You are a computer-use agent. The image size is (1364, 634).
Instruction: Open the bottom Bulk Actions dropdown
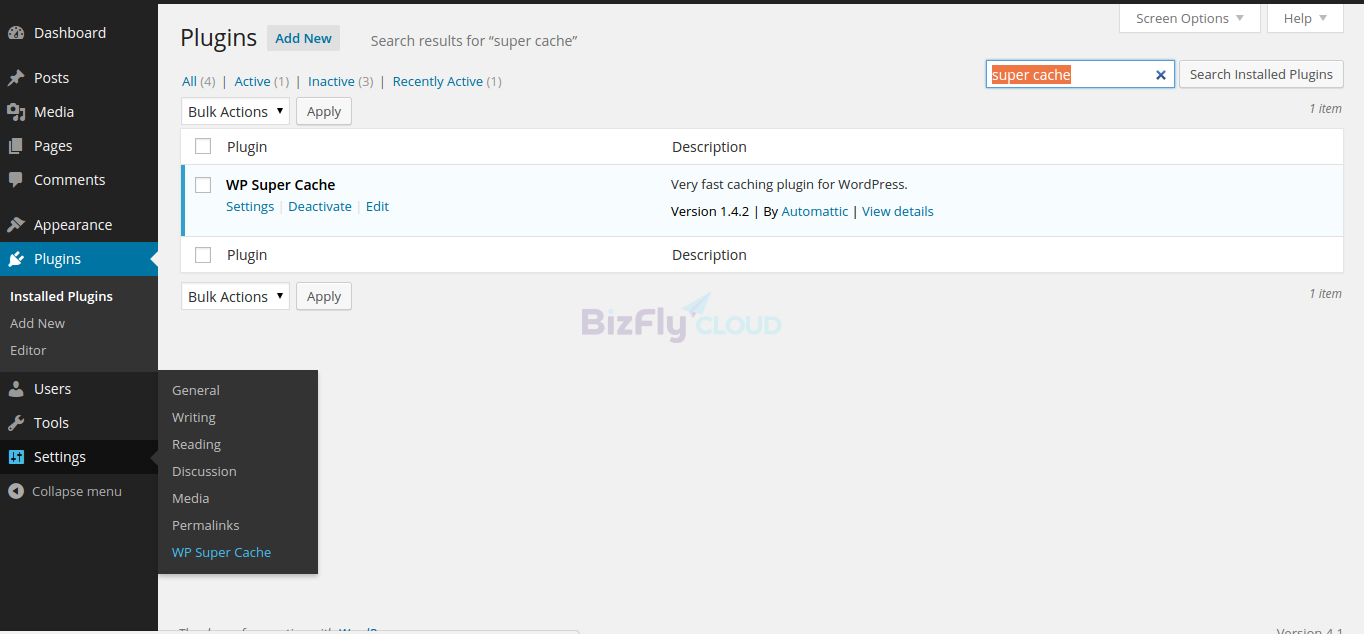click(235, 296)
